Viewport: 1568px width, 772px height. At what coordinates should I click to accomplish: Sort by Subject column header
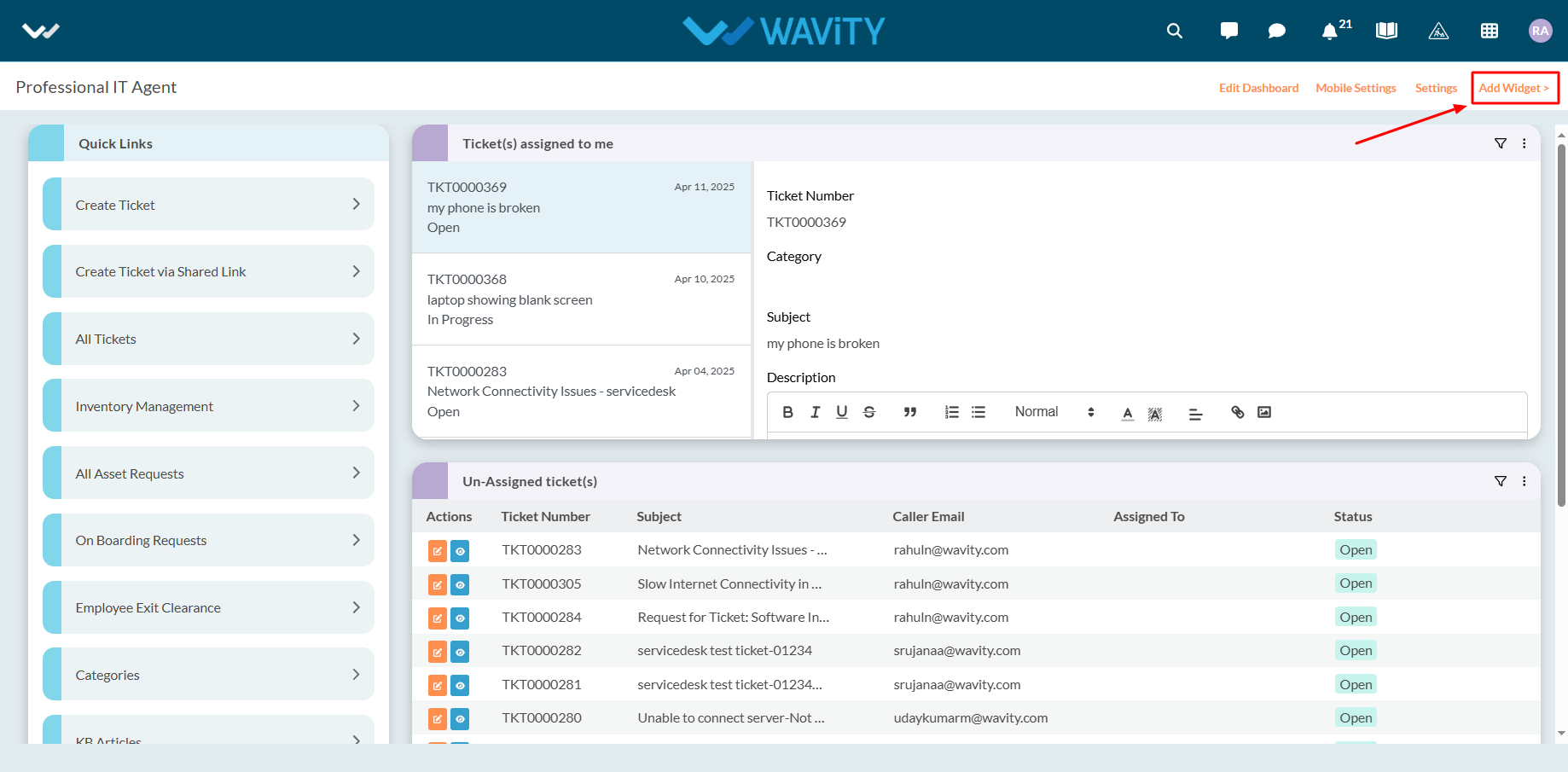tap(659, 516)
